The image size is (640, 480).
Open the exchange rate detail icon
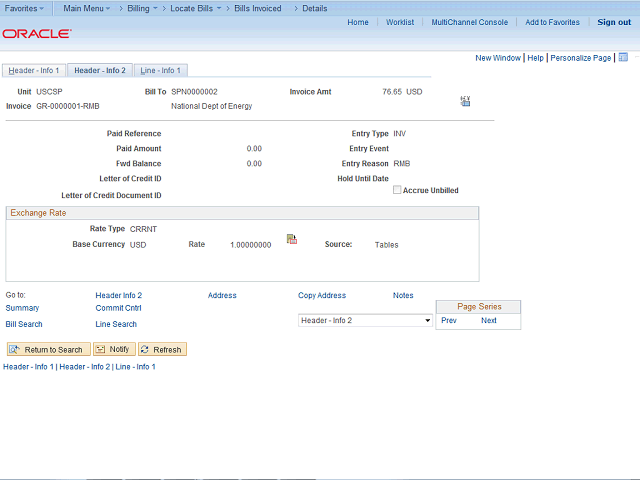point(292,239)
